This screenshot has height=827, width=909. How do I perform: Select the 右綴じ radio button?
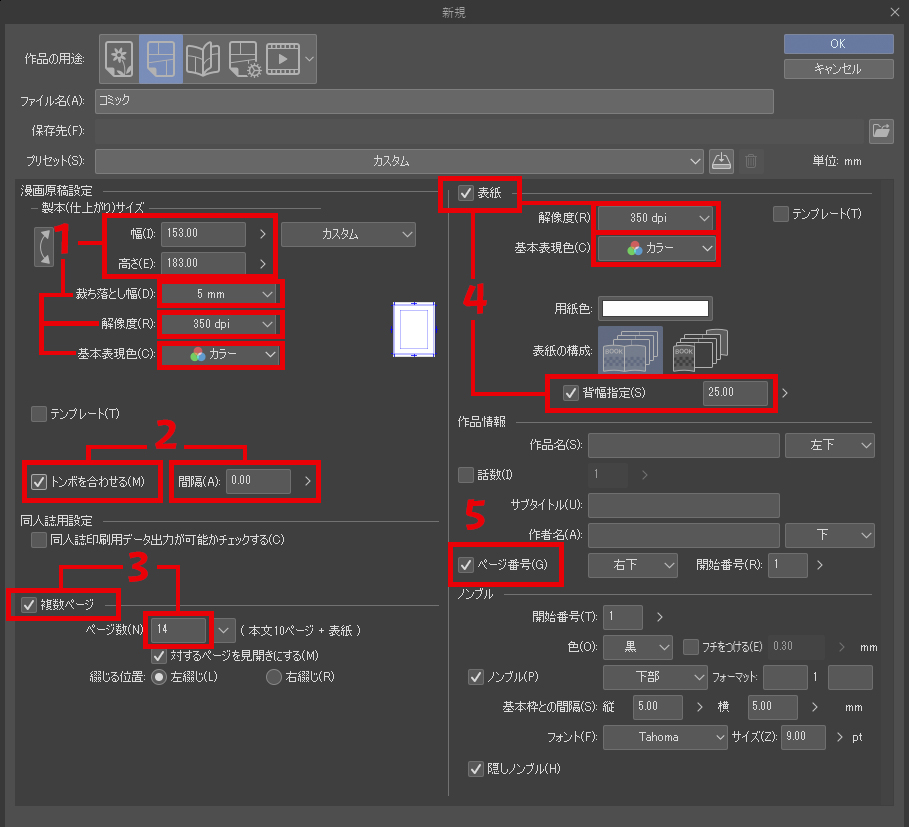274,677
